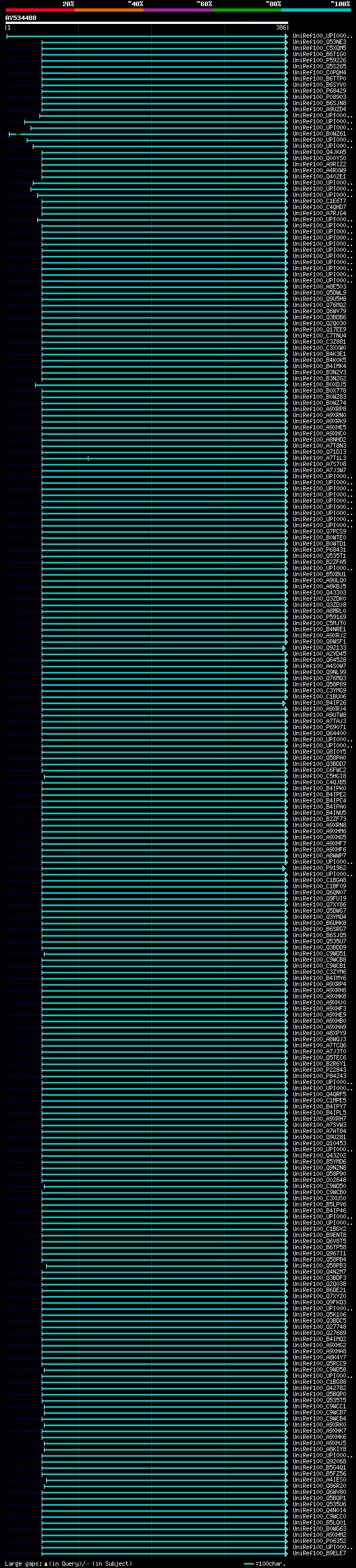Click hit label UniRef100_C3YMG9
The image size is (356, 1568).
[x=319, y=690]
